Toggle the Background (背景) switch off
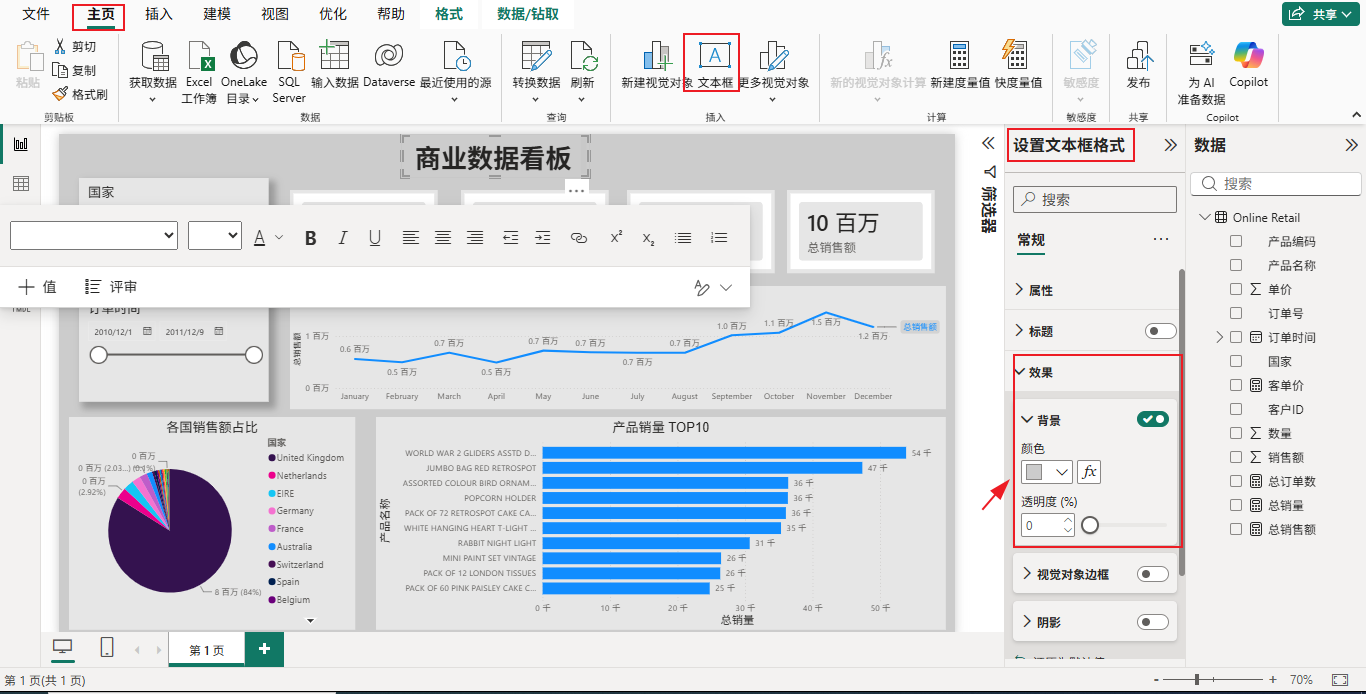 pos(1153,419)
